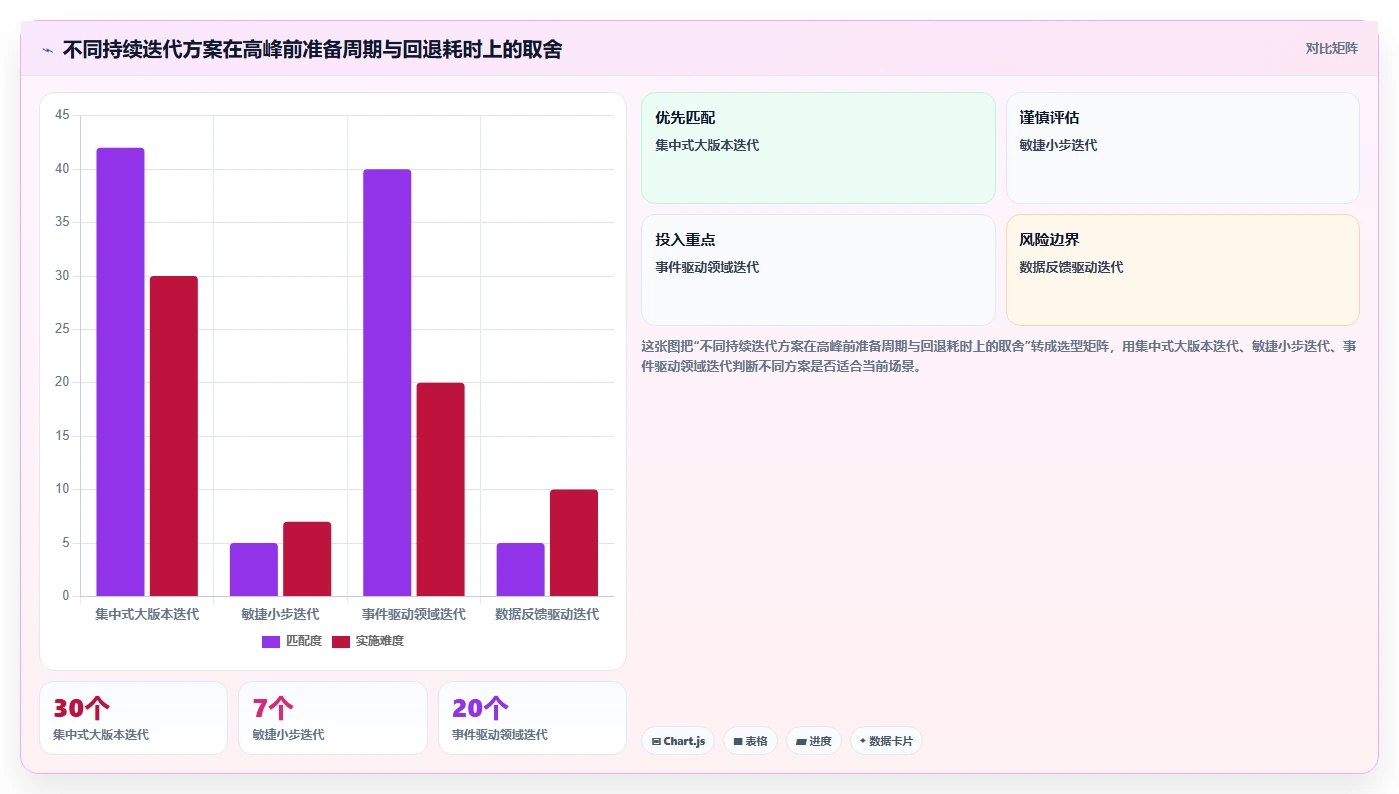Click the Chart.js tag chip
Viewport: 1399px width, 794px height.
pos(678,741)
